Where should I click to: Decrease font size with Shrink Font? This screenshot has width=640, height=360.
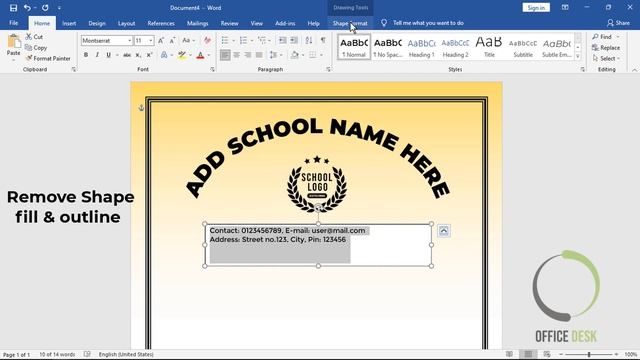tap(172, 40)
